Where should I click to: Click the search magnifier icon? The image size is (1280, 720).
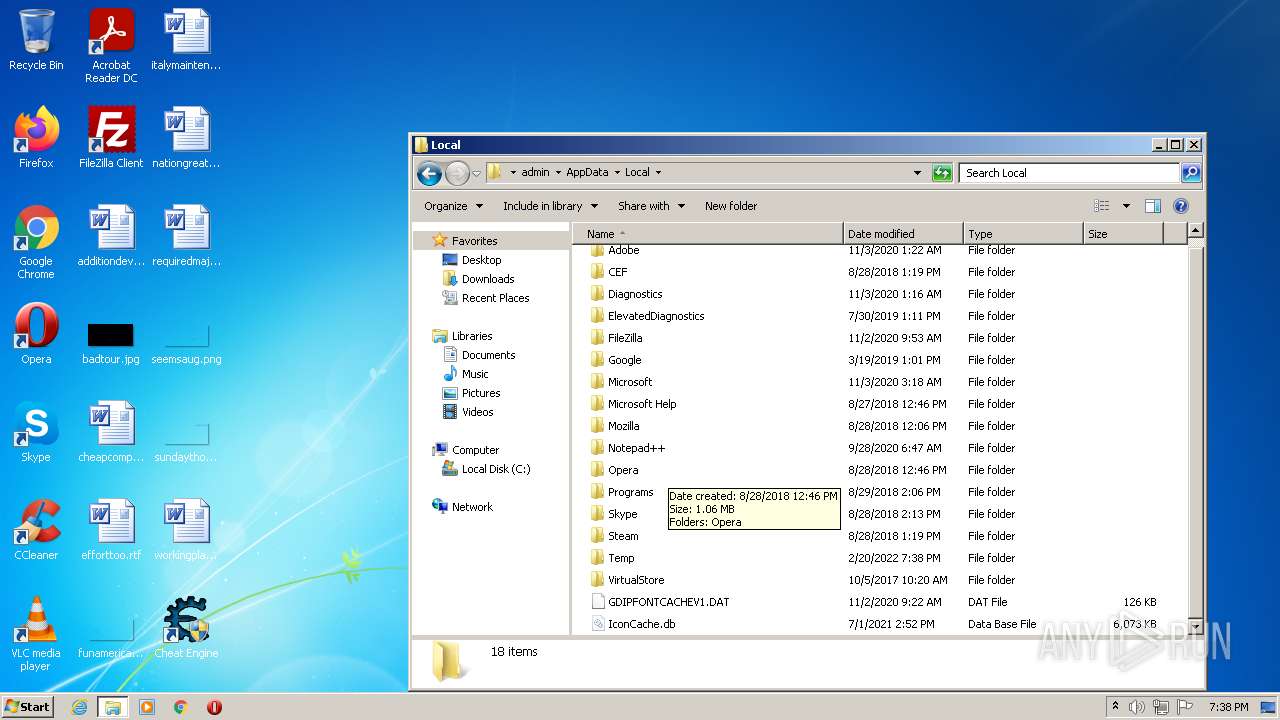pos(1191,173)
